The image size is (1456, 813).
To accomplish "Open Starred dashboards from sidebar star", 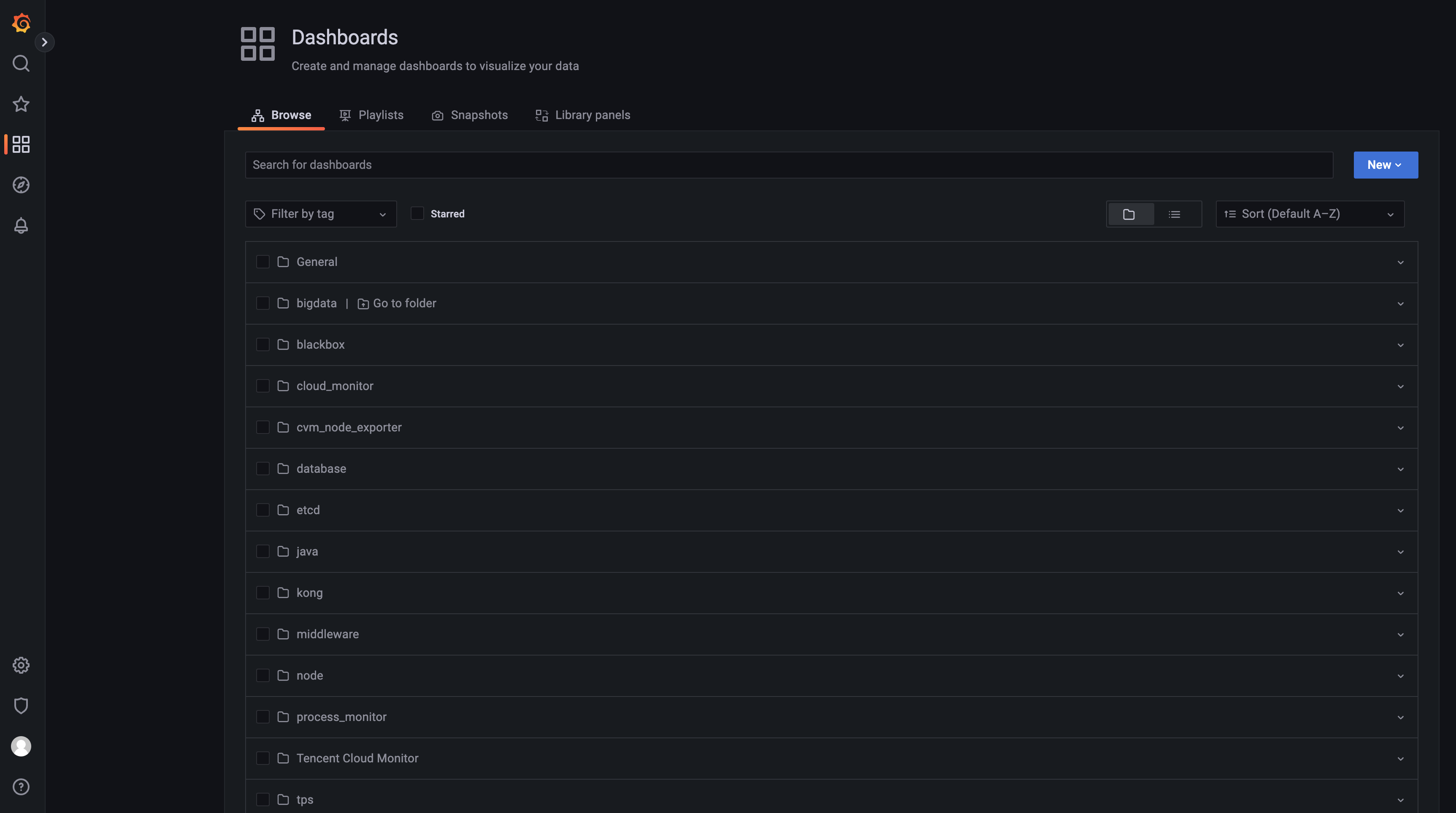I will tap(21, 104).
